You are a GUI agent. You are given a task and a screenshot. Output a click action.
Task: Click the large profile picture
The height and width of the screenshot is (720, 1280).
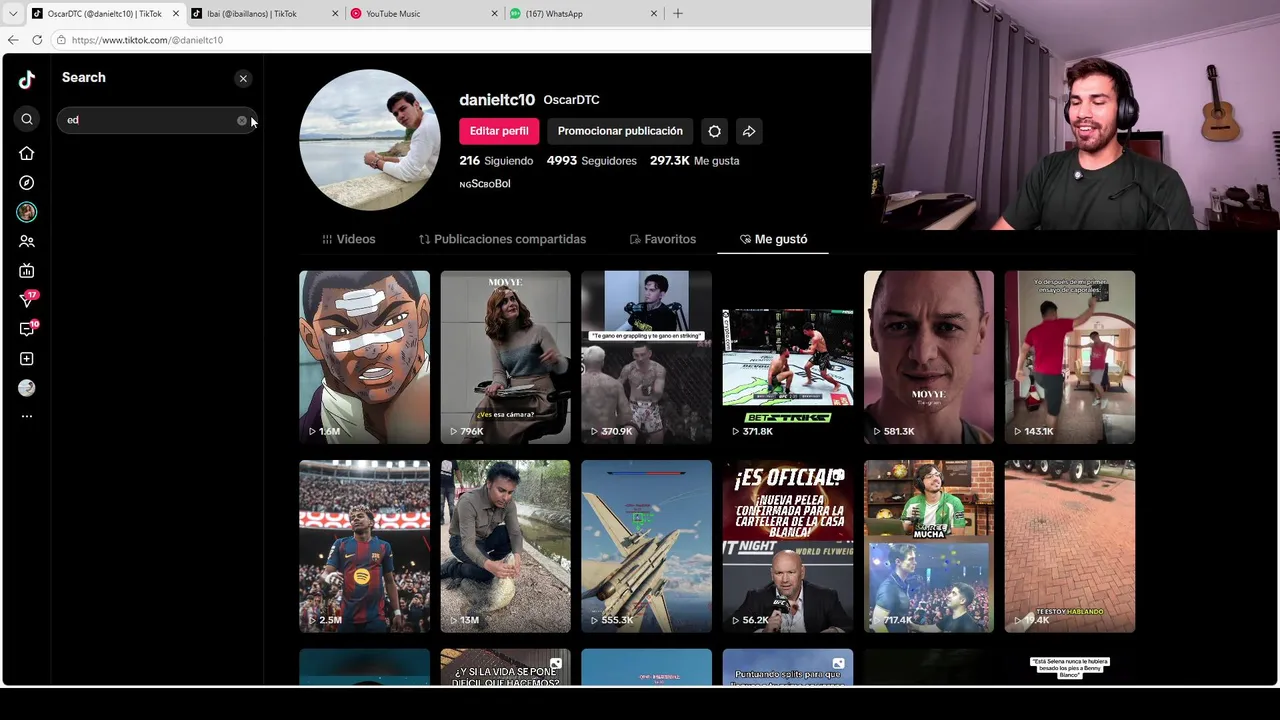click(370, 140)
